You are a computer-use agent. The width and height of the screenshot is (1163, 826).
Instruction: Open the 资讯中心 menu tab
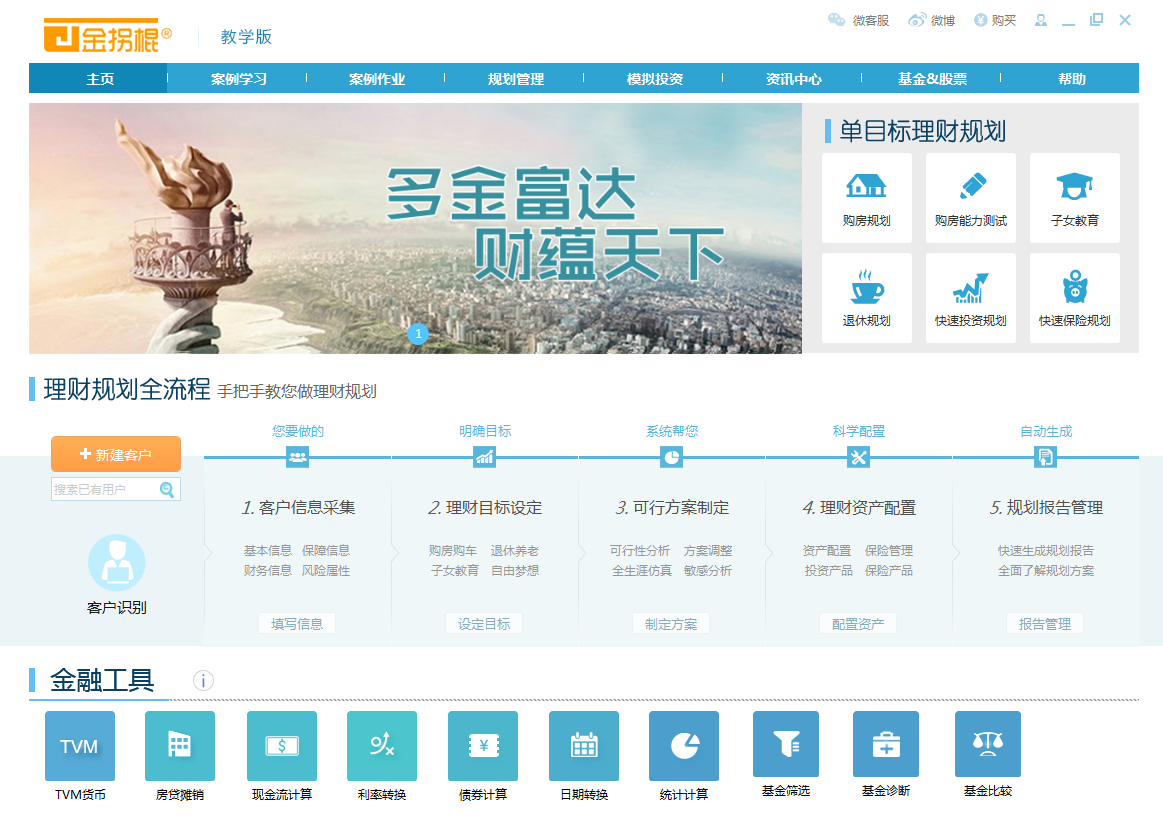click(793, 79)
